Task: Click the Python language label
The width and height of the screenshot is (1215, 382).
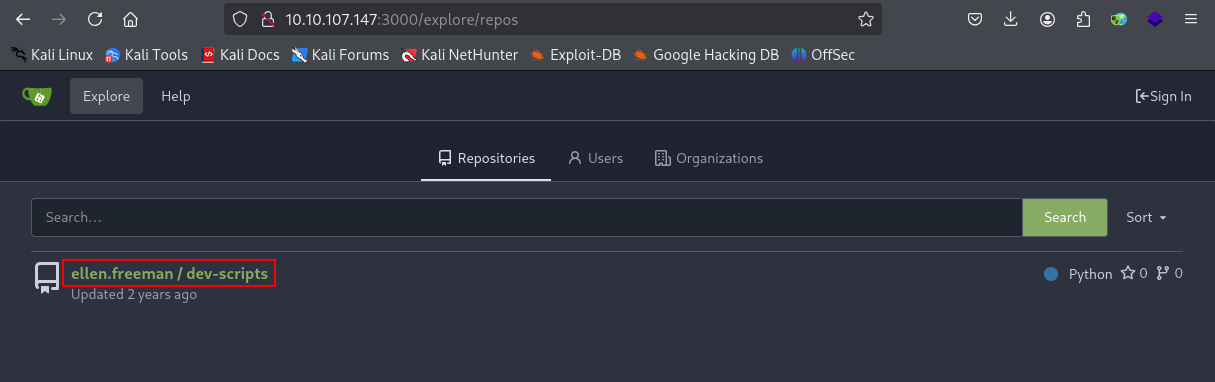Action: pyautogui.click(x=1090, y=274)
